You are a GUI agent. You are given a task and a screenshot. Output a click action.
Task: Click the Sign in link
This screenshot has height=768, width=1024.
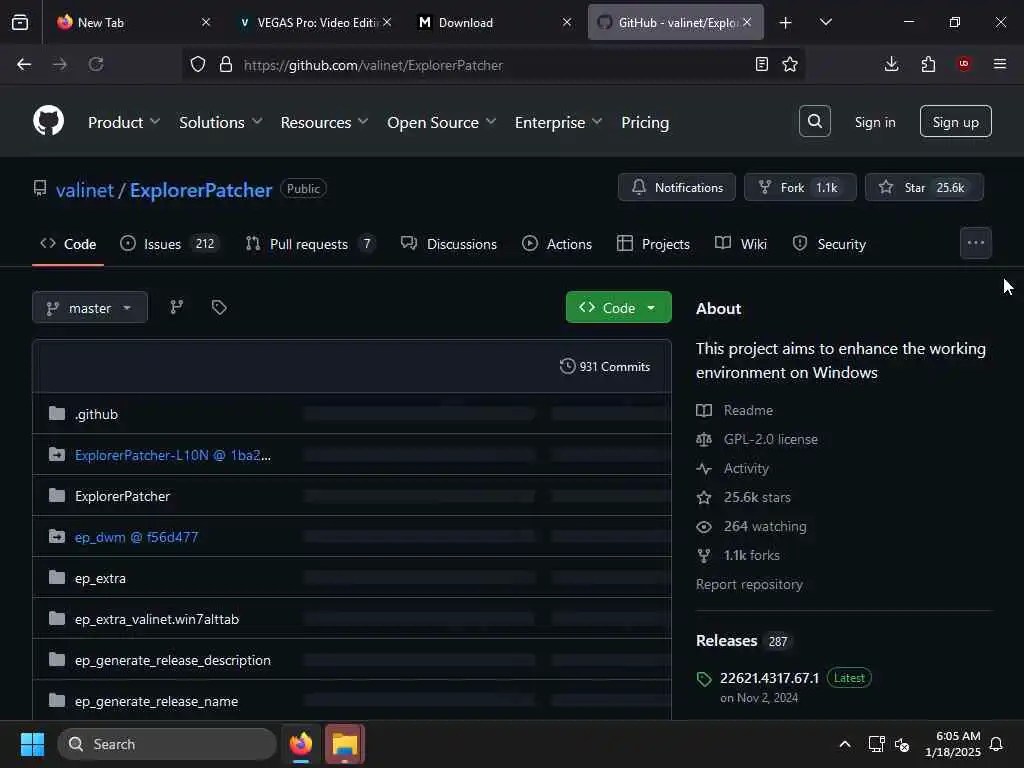point(874,122)
